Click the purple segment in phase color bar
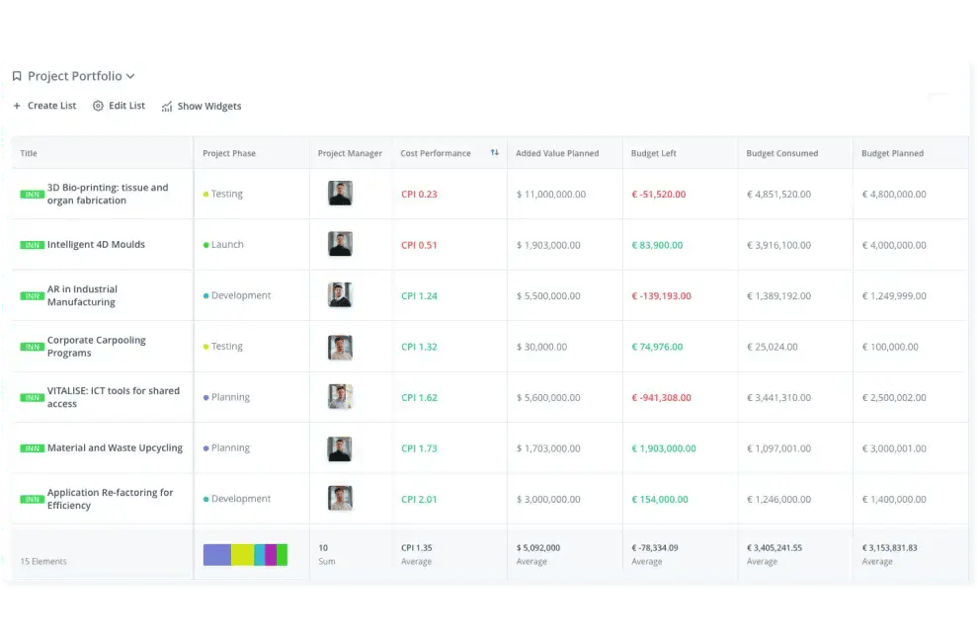980x642 pixels. [216, 555]
